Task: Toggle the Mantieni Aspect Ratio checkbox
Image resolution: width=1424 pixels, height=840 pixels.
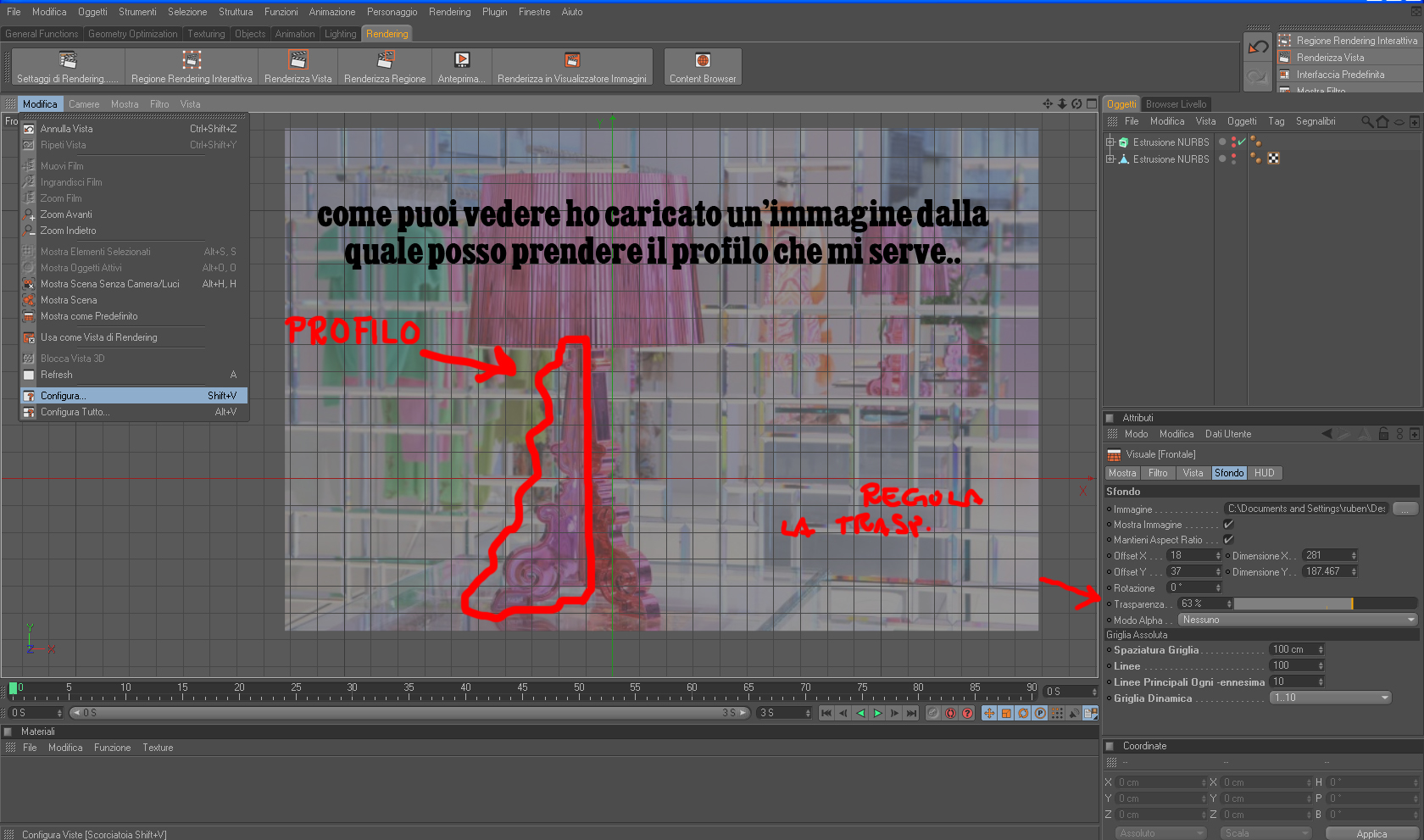Action: click(1228, 540)
